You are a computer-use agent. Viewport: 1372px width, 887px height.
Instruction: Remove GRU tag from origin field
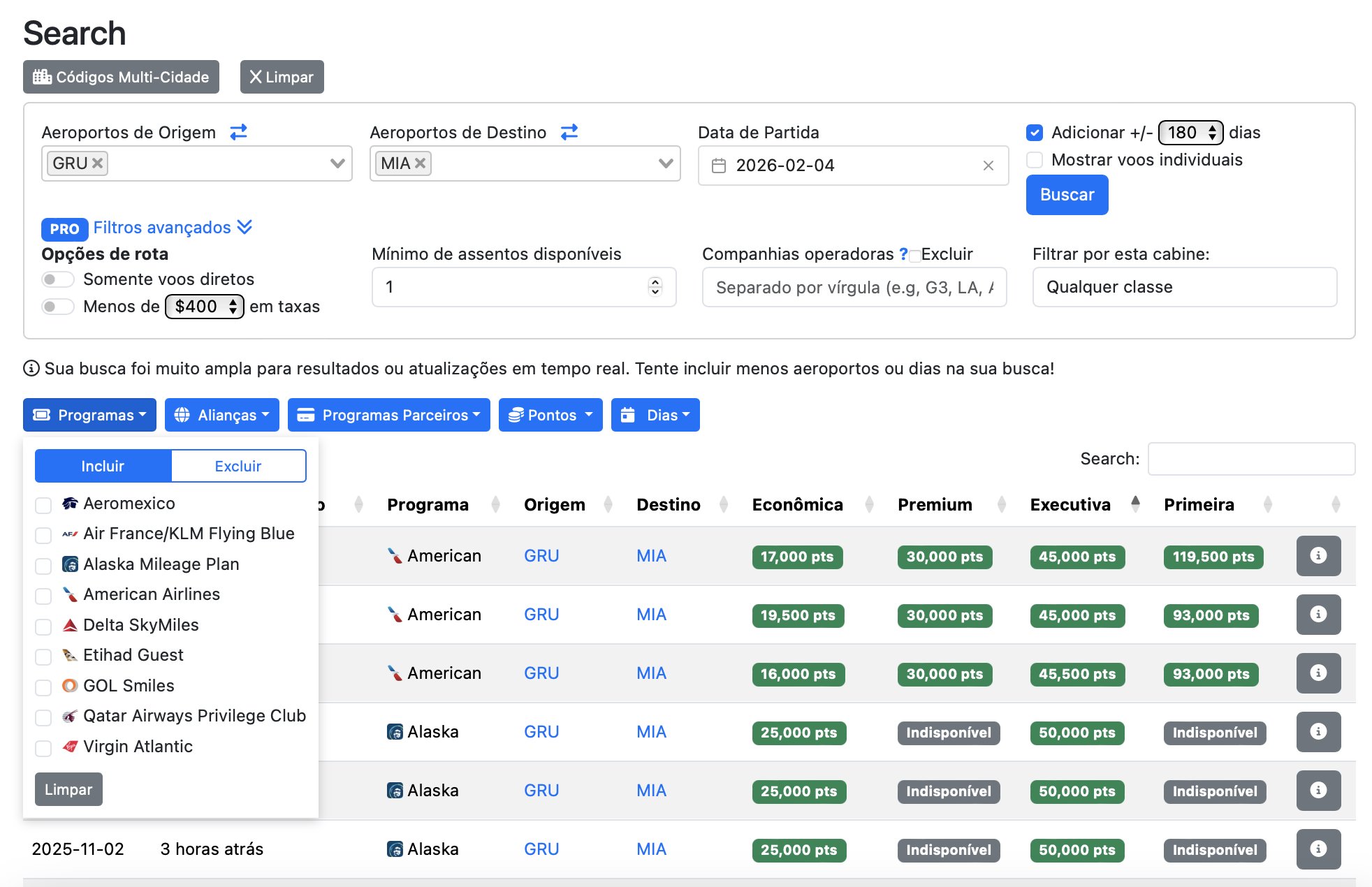pos(98,163)
